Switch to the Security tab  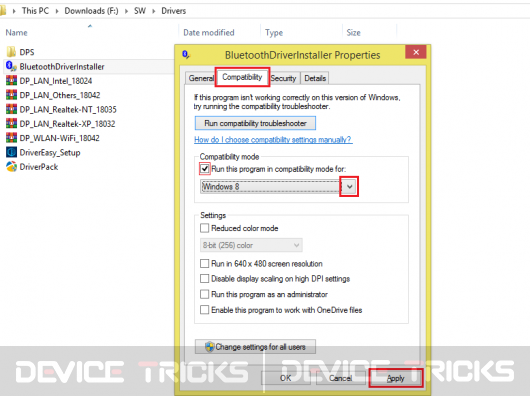(x=283, y=78)
